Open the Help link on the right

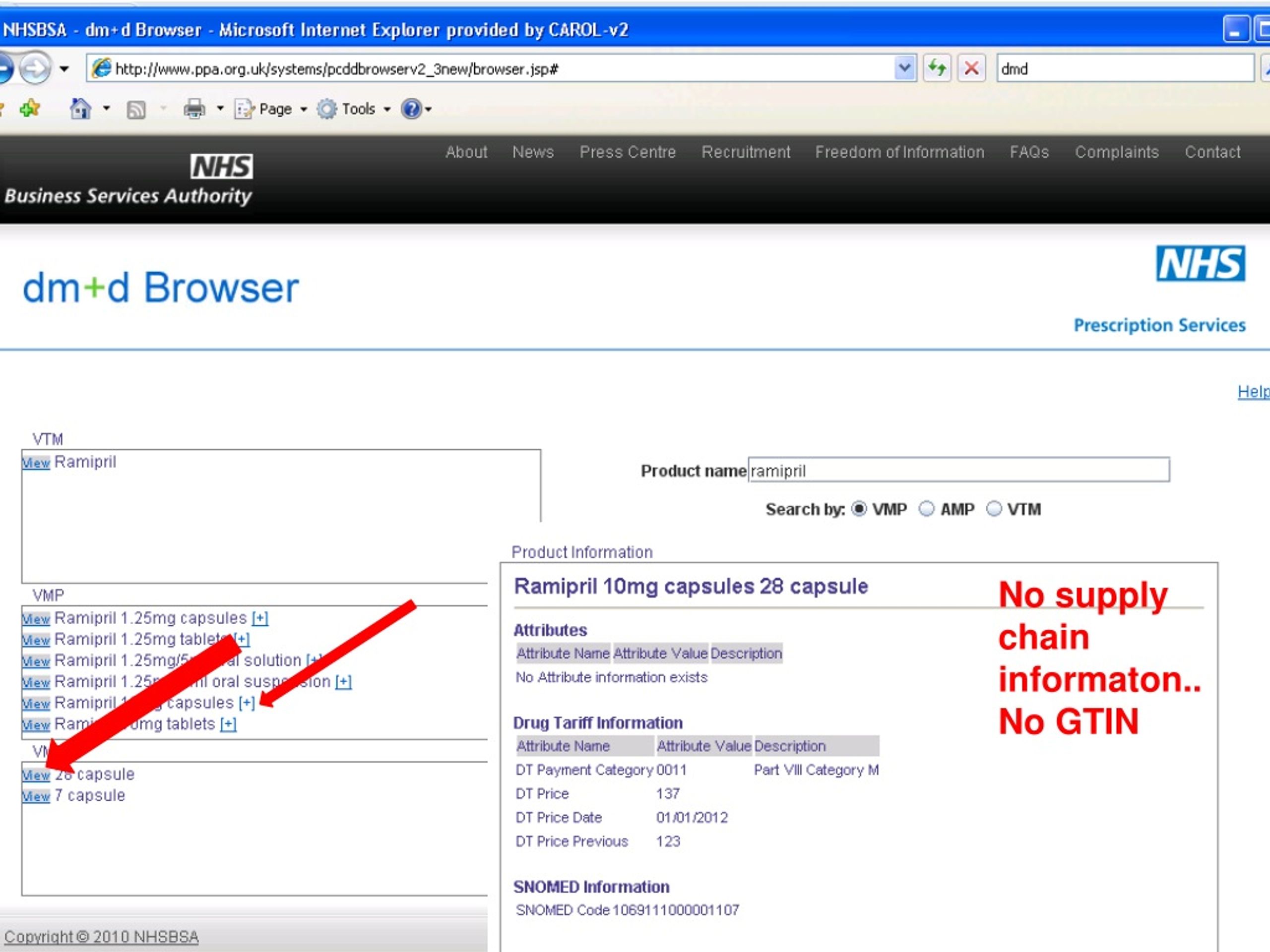pyautogui.click(x=1253, y=391)
